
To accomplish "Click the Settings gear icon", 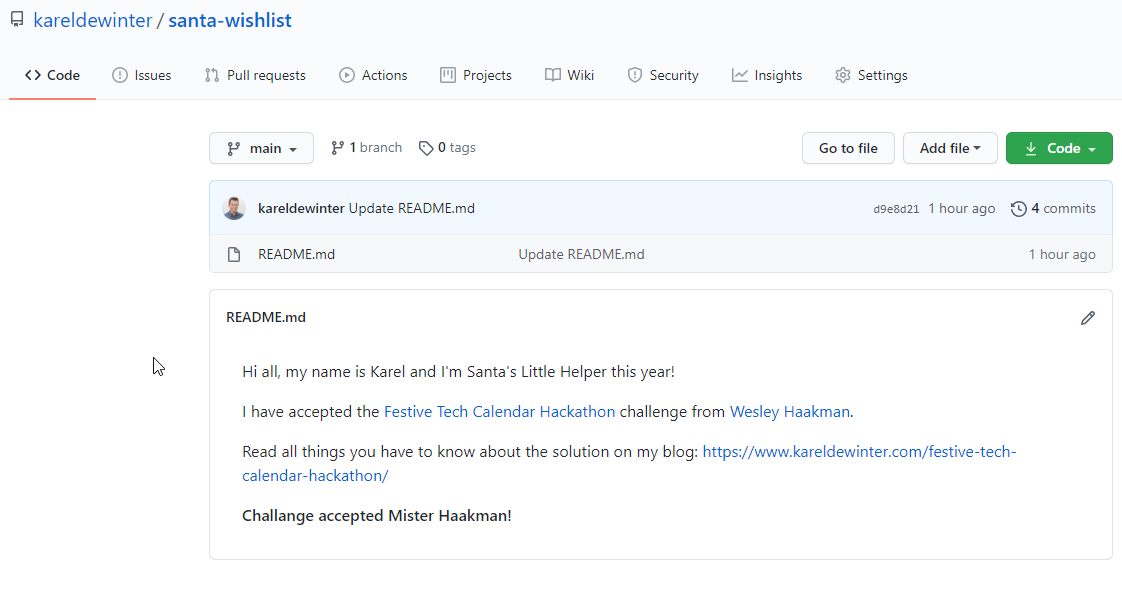I will click(843, 75).
